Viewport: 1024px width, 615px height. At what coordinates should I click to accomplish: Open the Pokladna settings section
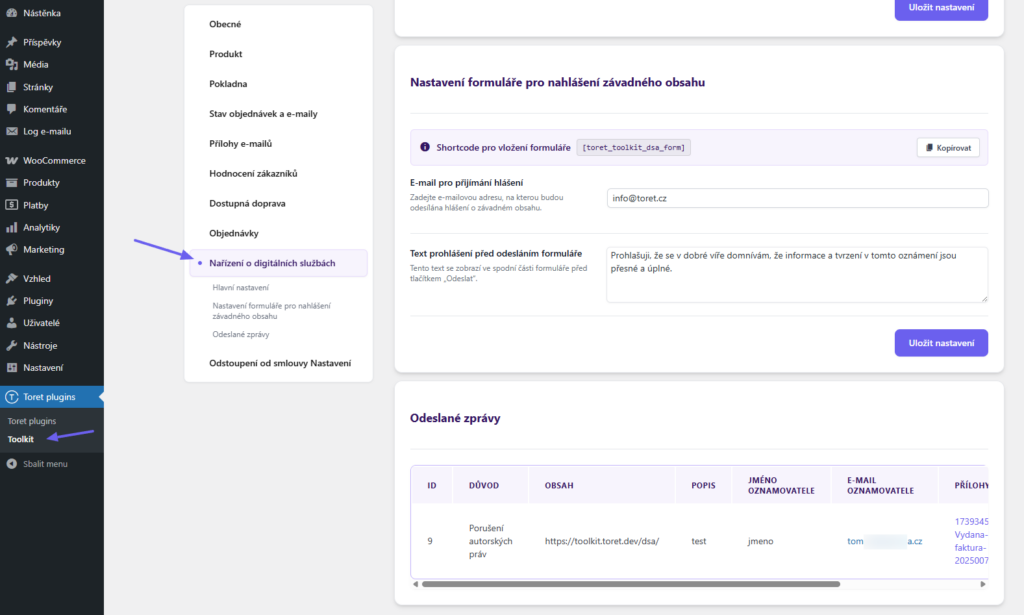coord(228,84)
